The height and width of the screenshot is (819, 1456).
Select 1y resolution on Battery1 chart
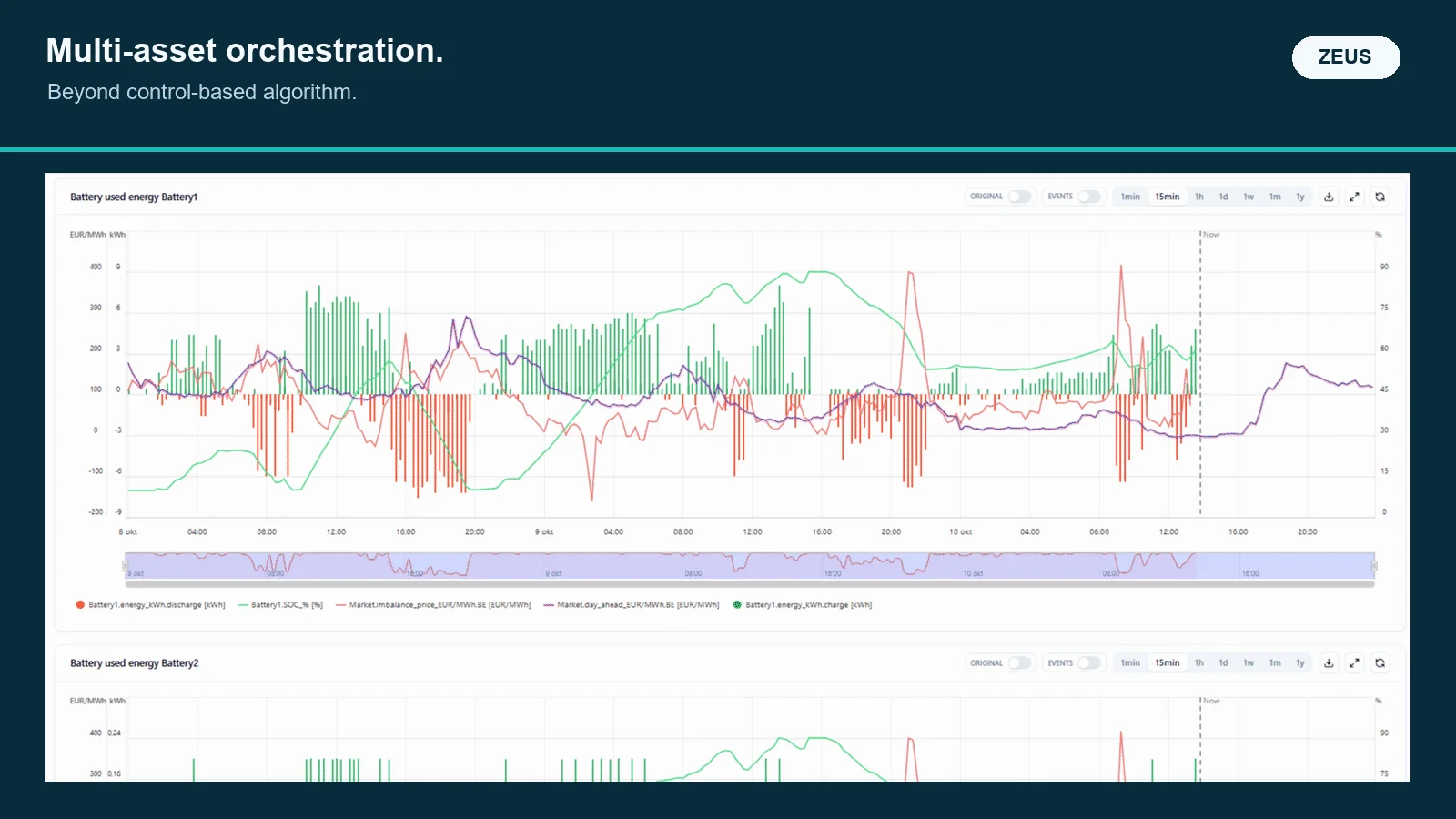point(1300,197)
